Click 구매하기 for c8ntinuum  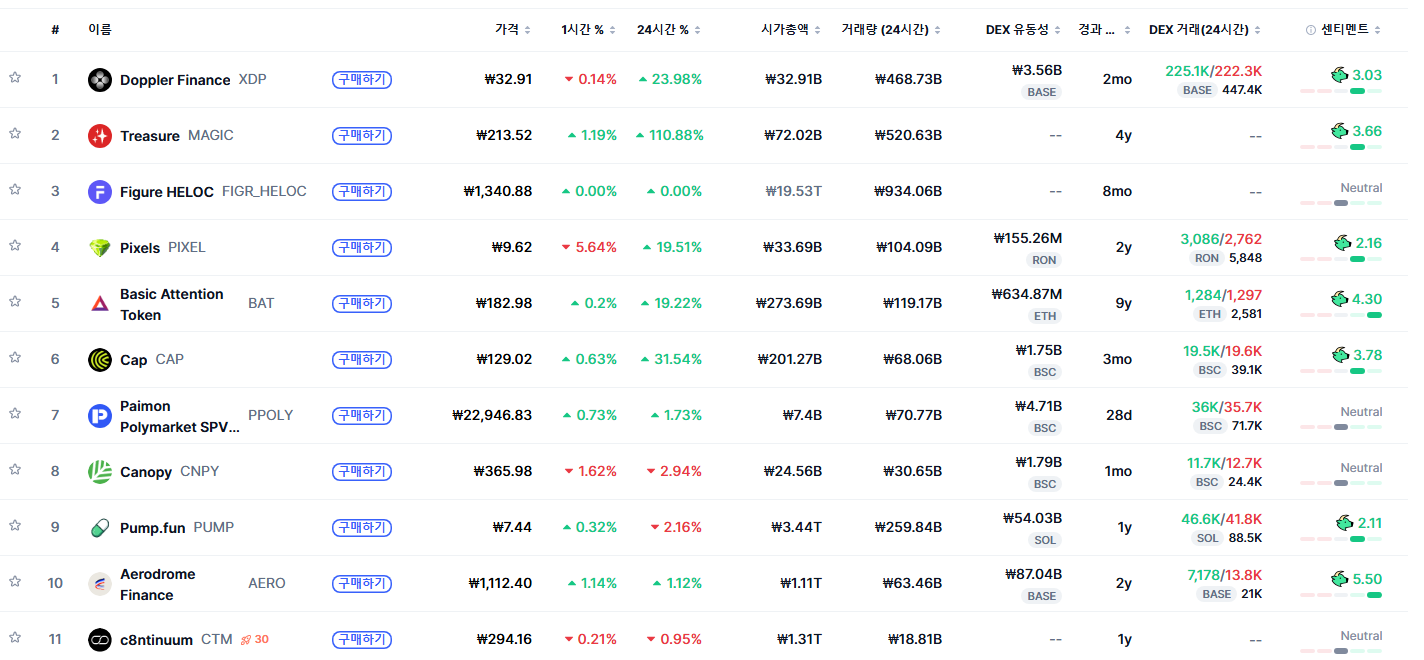(362, 640)
